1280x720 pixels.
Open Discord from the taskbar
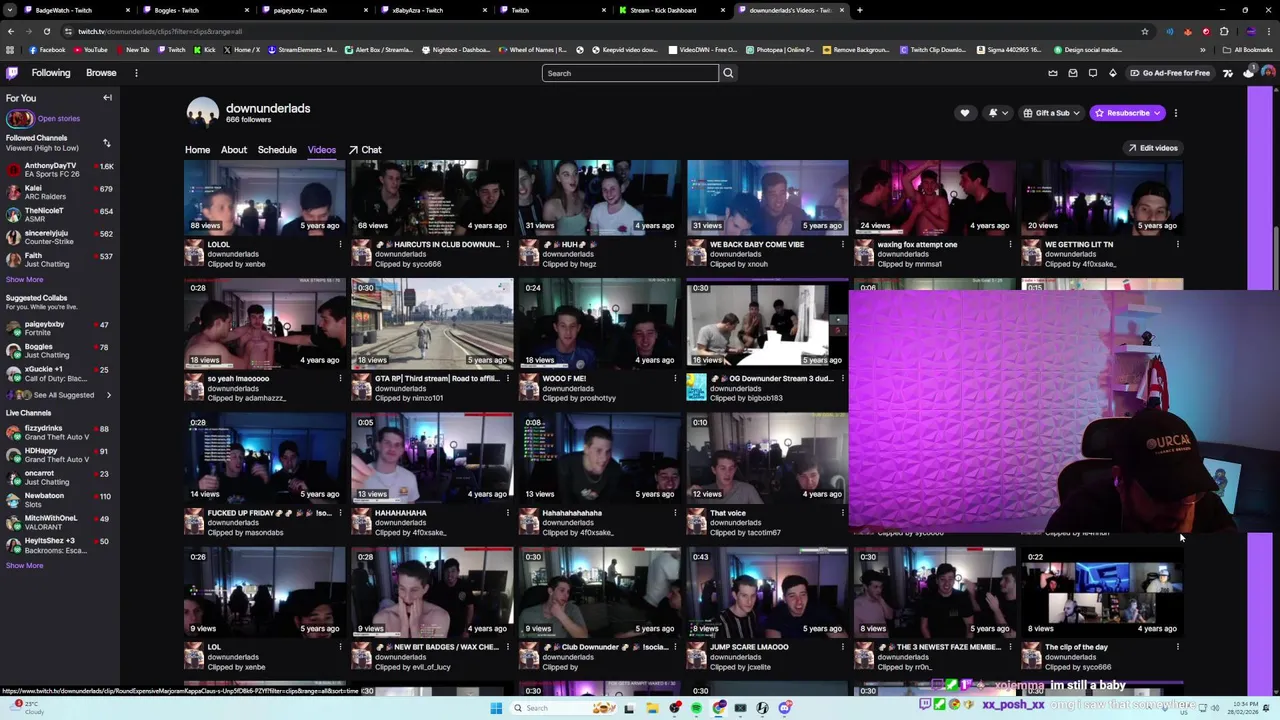[786, 708]
